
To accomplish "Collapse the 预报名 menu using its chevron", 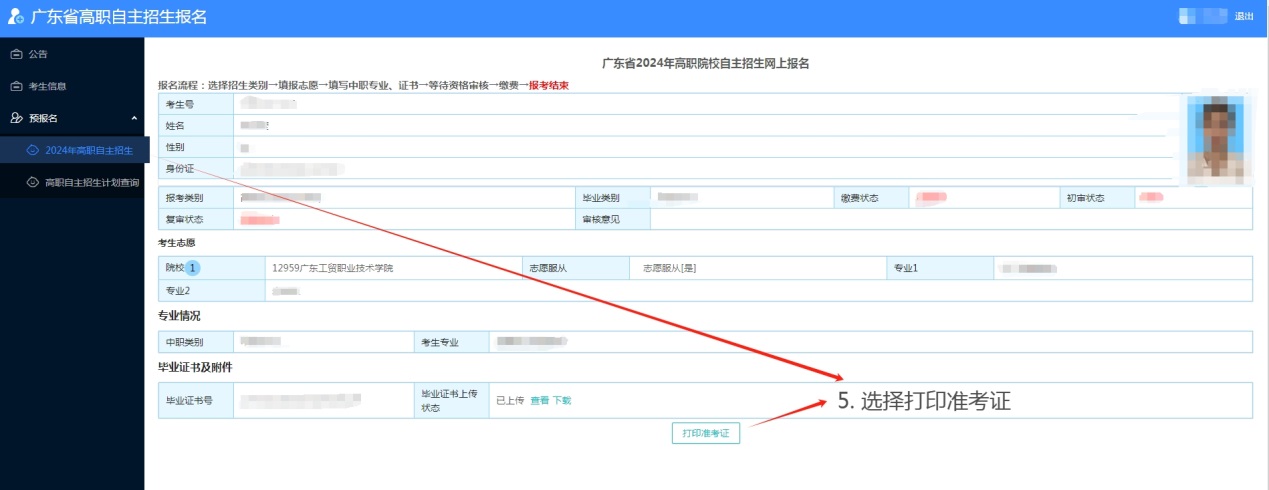I will [134, 118].
